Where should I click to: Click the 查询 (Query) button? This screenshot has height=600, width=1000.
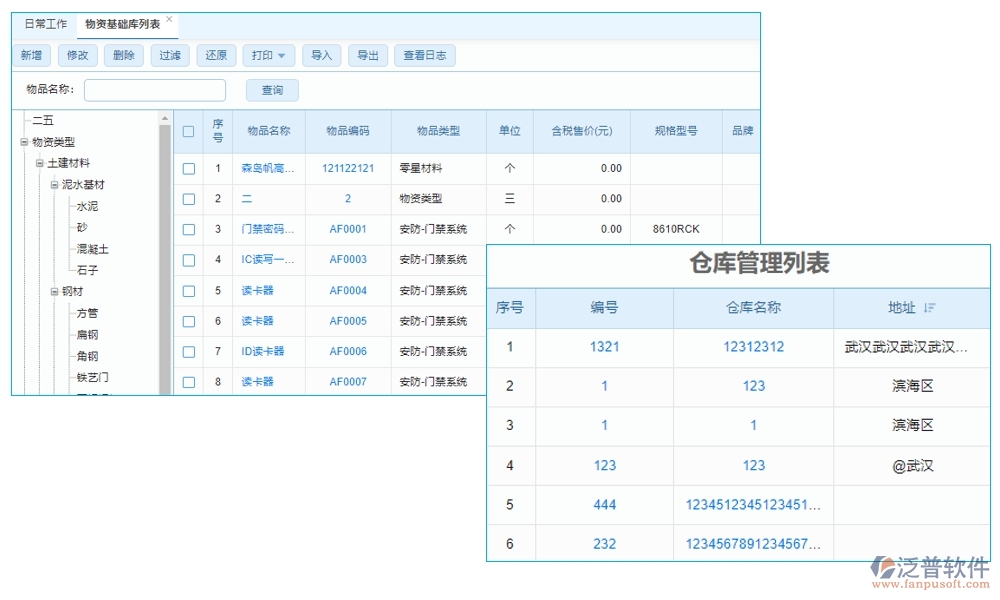271,90
